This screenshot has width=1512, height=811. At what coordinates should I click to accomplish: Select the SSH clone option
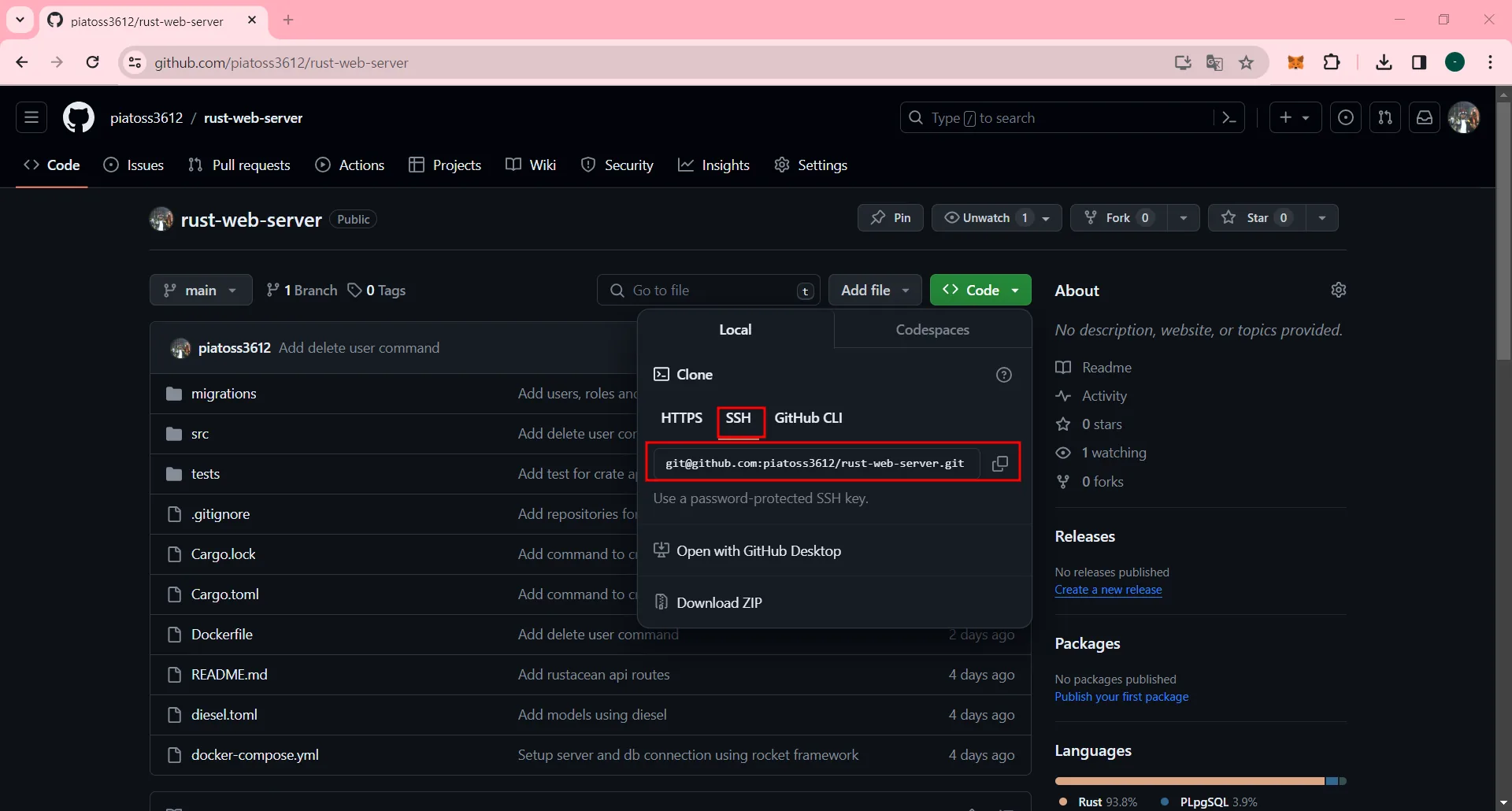click(739, 418)
